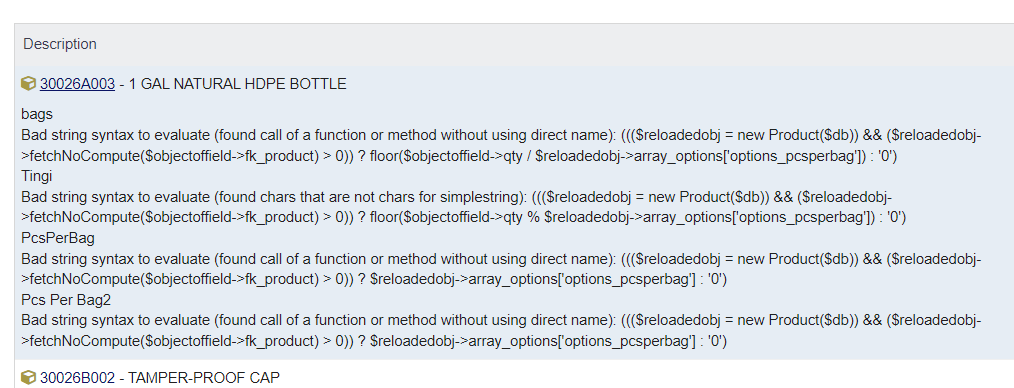Screen dimensions: 1014x388
Task: Click the error message first line under Pcs Per Bag2
Action: click(501, 320)
